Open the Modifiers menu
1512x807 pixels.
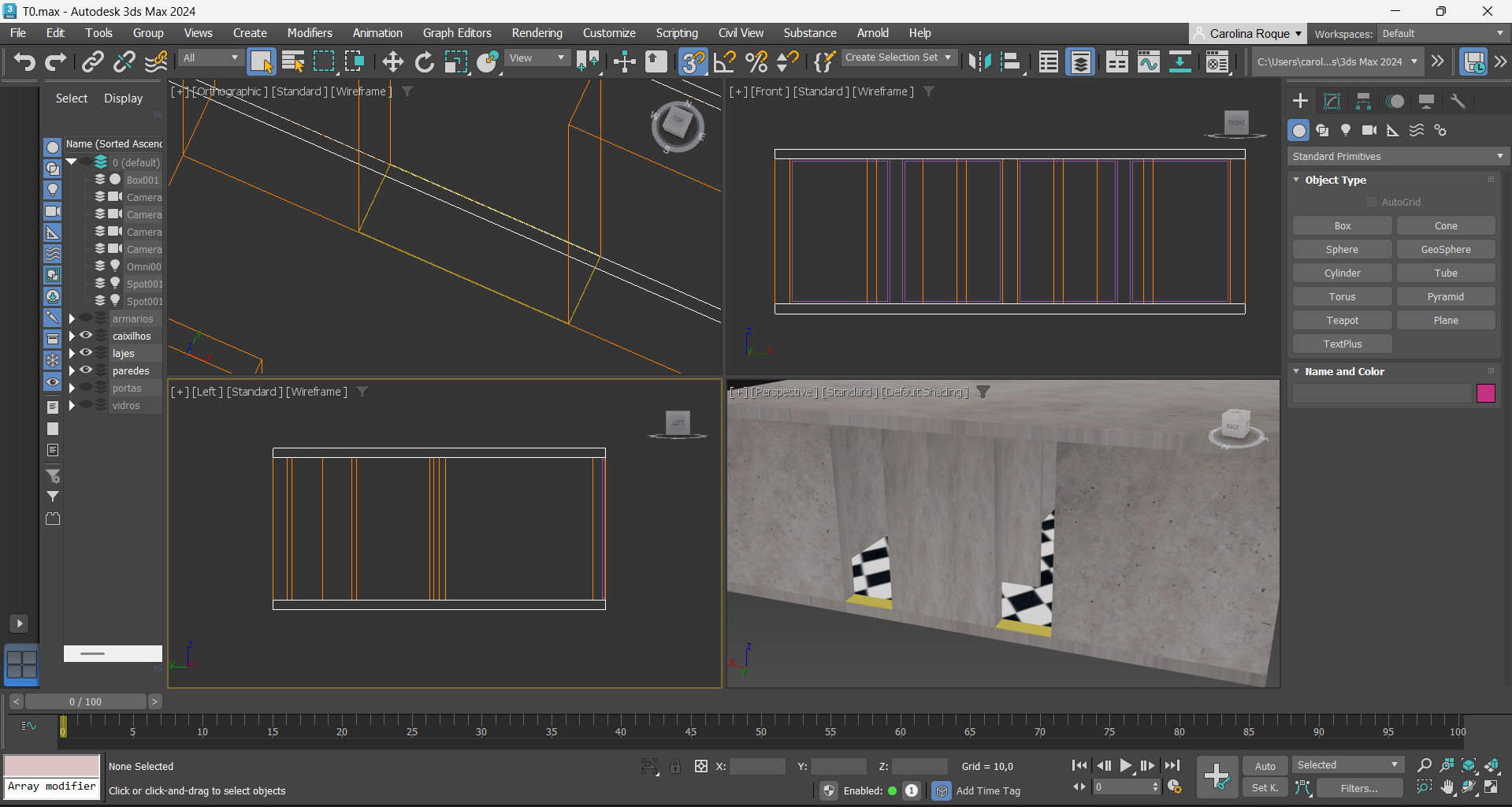pyautogui.click(x=309, y=33)
